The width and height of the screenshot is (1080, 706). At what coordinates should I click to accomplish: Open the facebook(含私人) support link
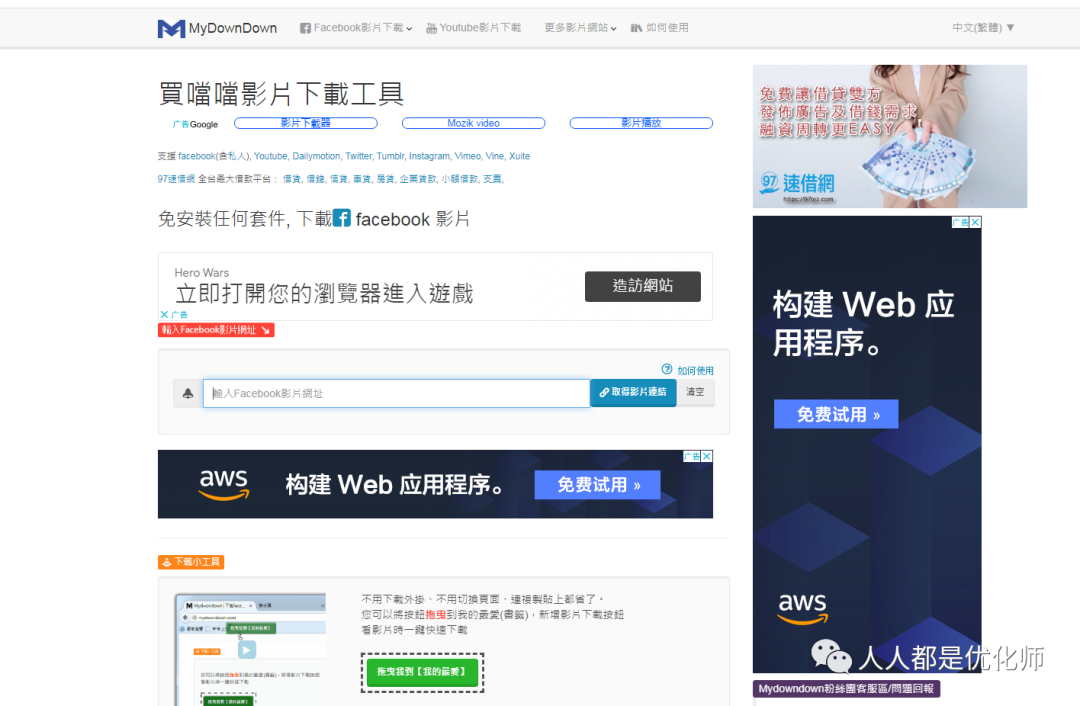coord(214,156)
